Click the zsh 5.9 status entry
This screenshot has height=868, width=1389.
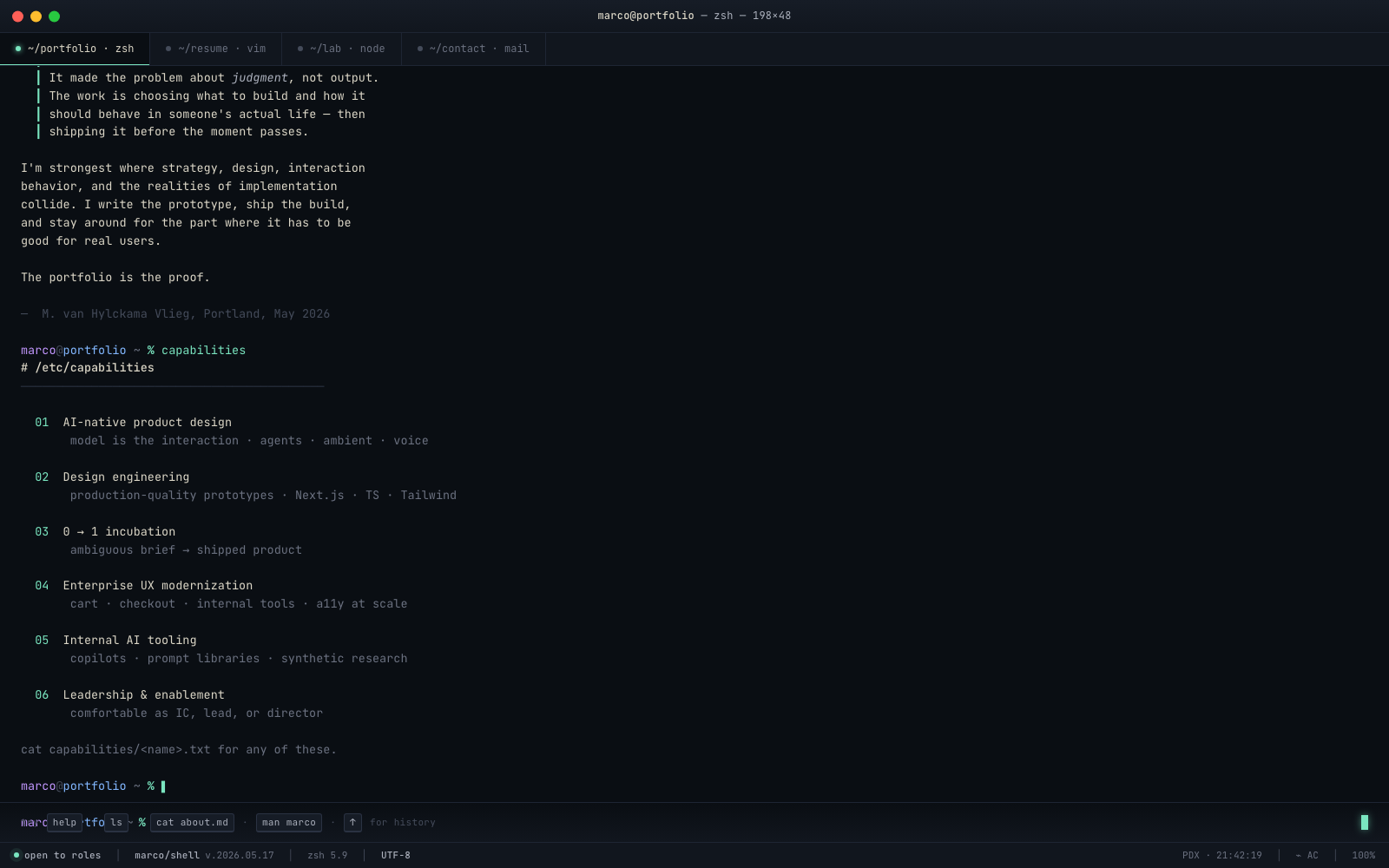tap(327, 856)
